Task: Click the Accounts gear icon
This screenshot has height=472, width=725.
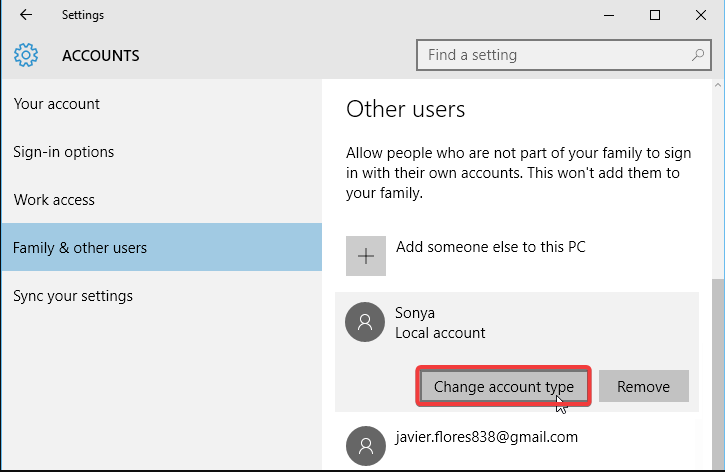Action: coord(26,55)
